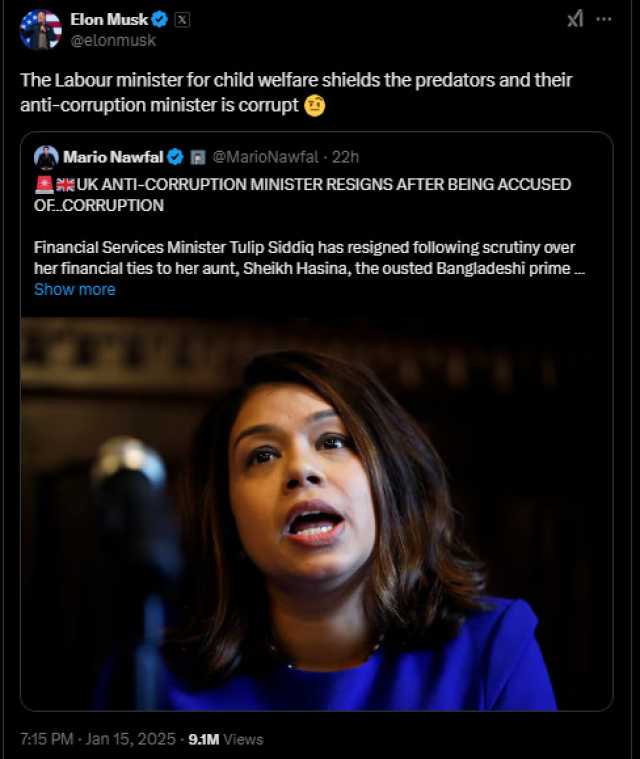Viewport: 640px width, 759px height.
Task: Click the X affiliation badge next to Elon Musk
Action: (182, 20)
